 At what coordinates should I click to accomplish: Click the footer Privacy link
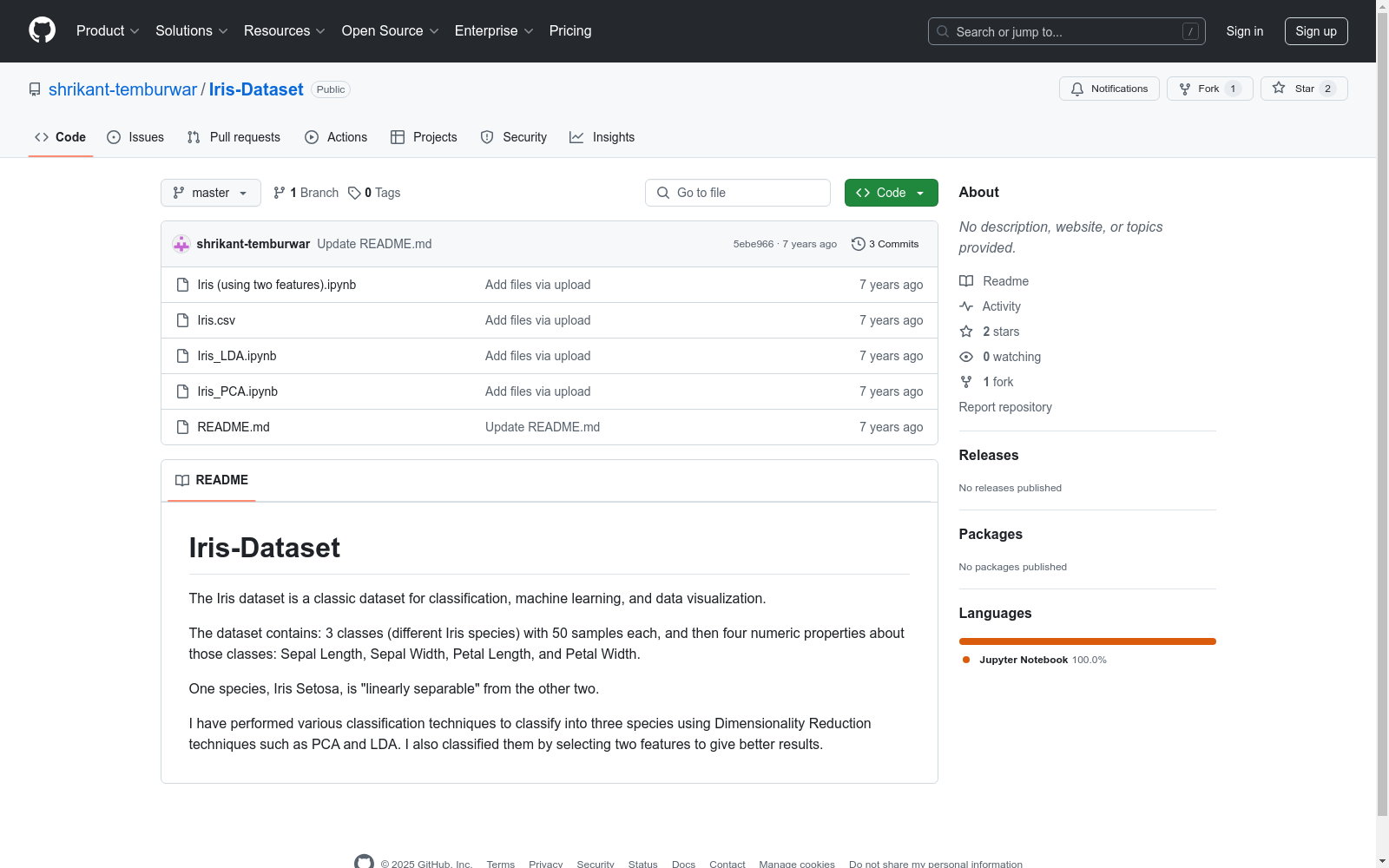click(546, 864)
